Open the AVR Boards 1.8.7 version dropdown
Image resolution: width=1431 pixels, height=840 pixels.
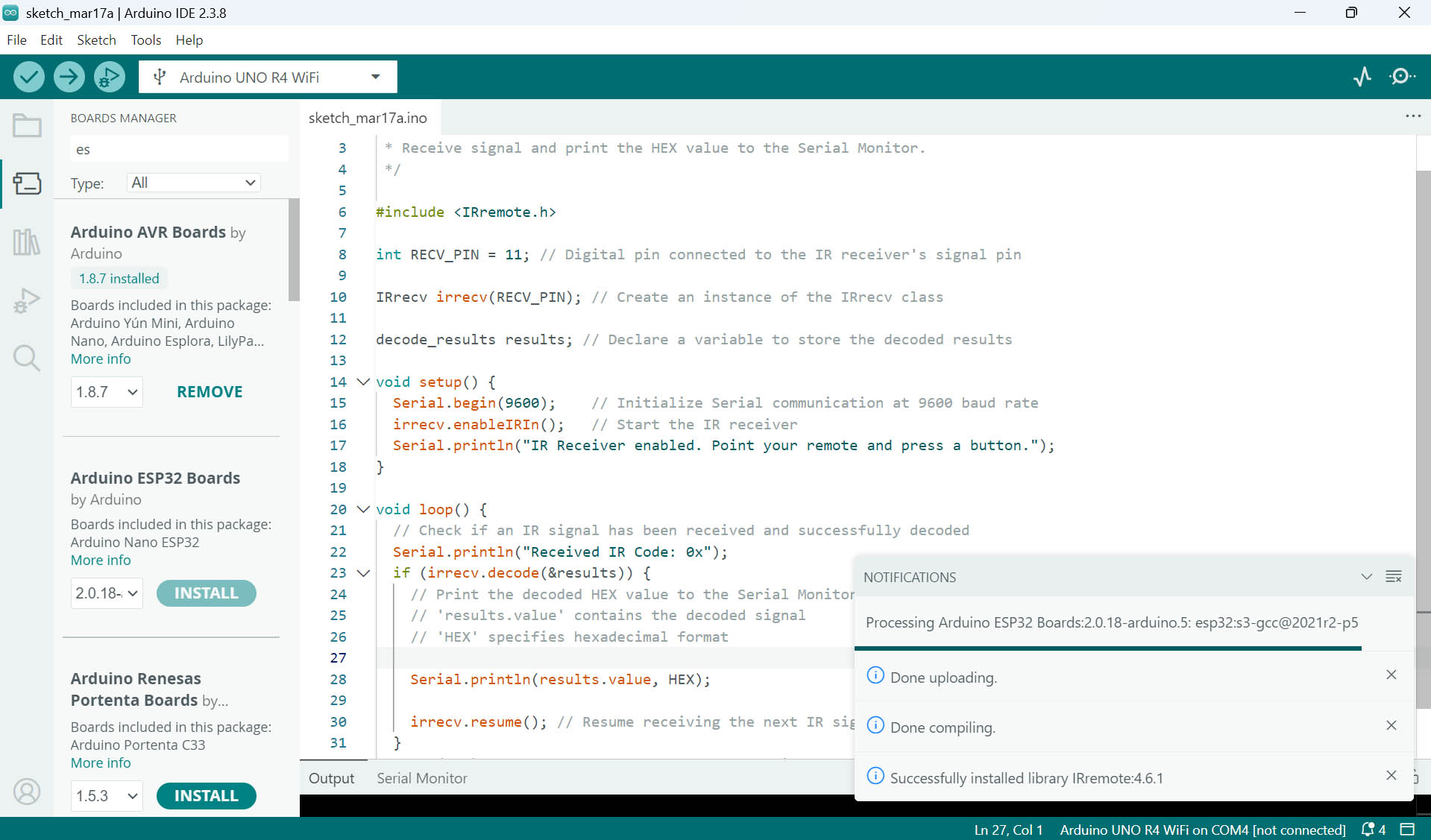point(107,392)
